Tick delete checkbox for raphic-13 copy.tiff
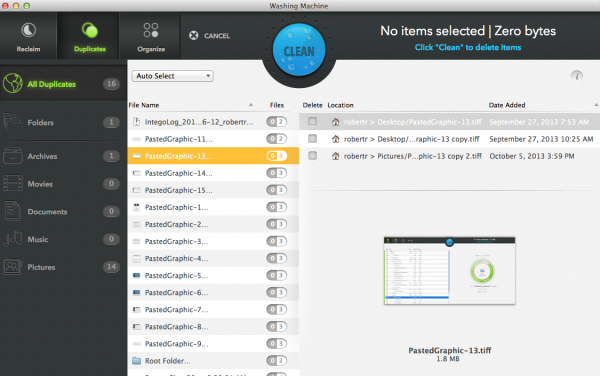This screenshot has width=600, height=376. pos(313,138)
